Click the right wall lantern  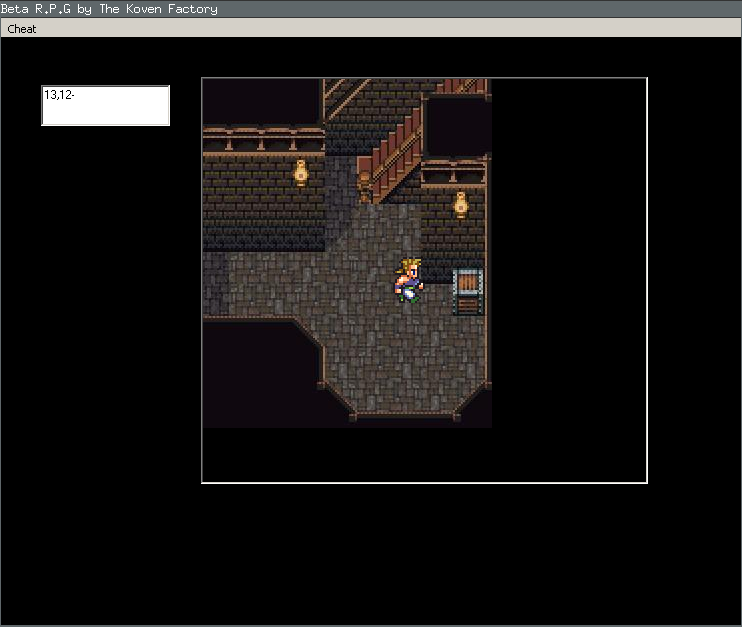pyautogui.click(x=460, y=204)
